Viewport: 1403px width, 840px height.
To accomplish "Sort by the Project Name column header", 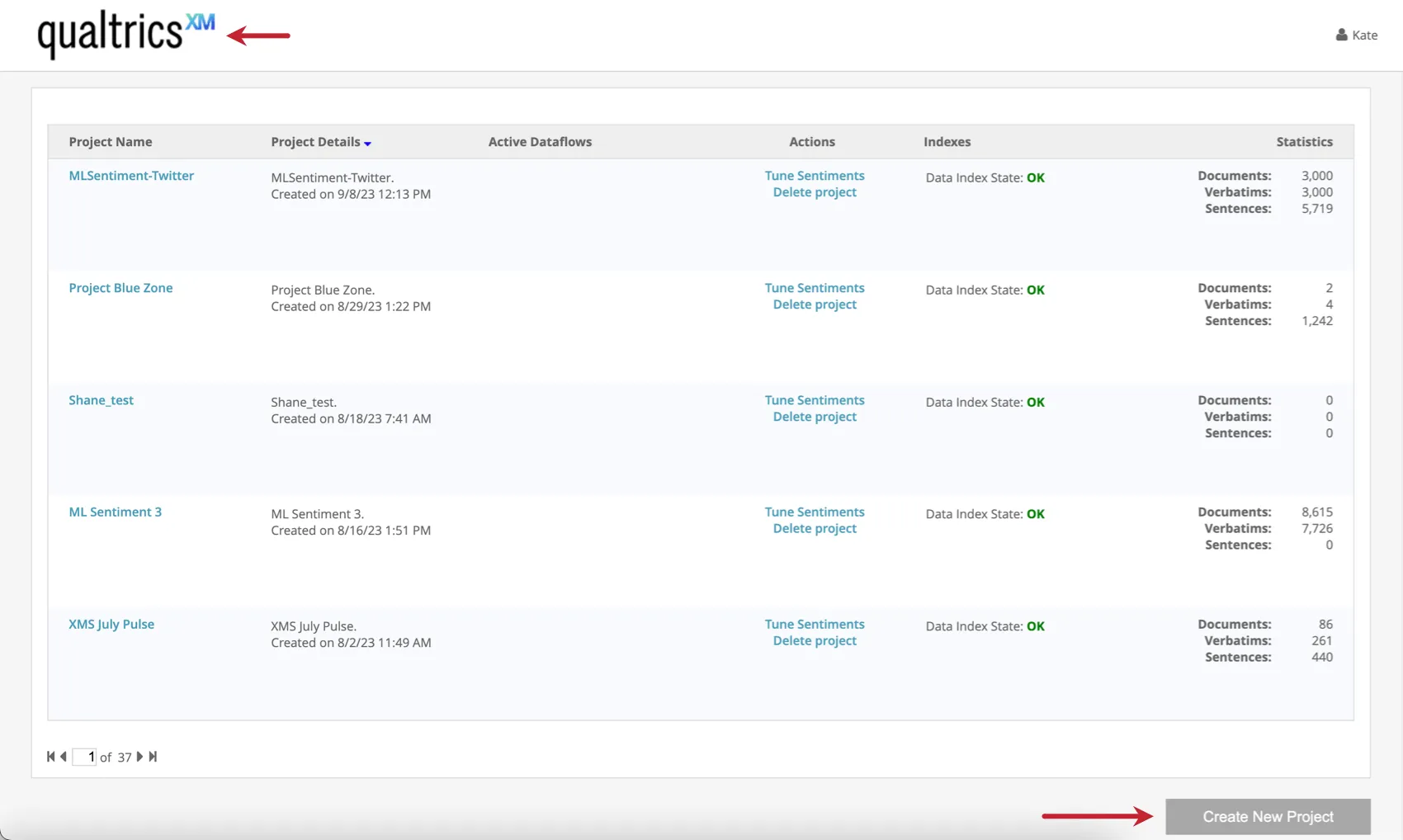I will (x=110, y=141).
